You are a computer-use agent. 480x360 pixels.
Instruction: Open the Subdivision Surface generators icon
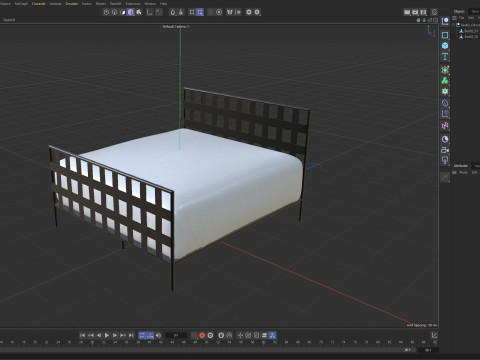click(445, 70)
